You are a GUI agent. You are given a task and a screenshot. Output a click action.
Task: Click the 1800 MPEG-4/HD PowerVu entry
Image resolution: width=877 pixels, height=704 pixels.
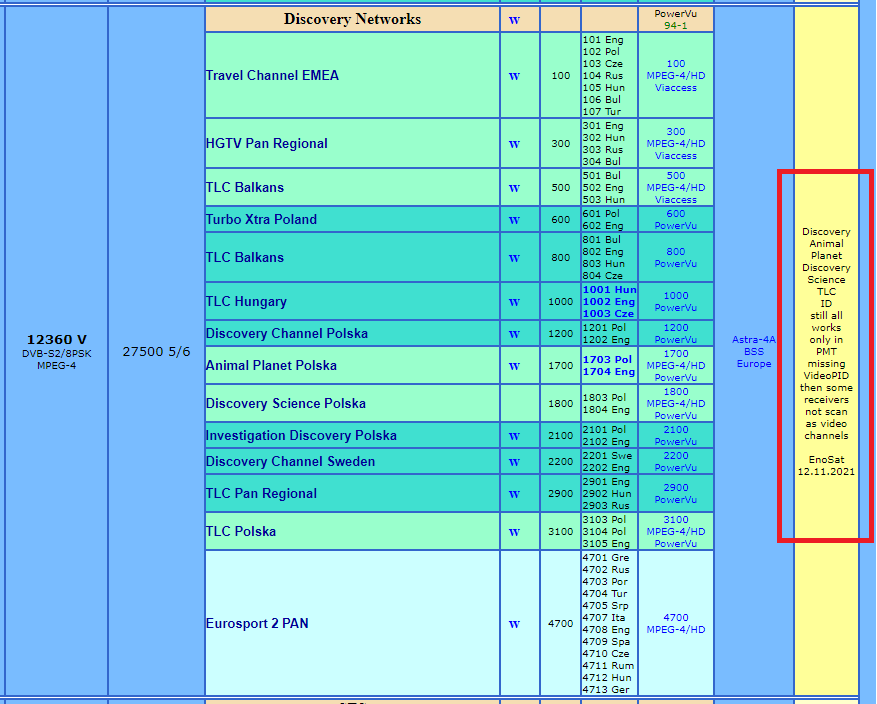pyautogui.click(x=676, y=403)
